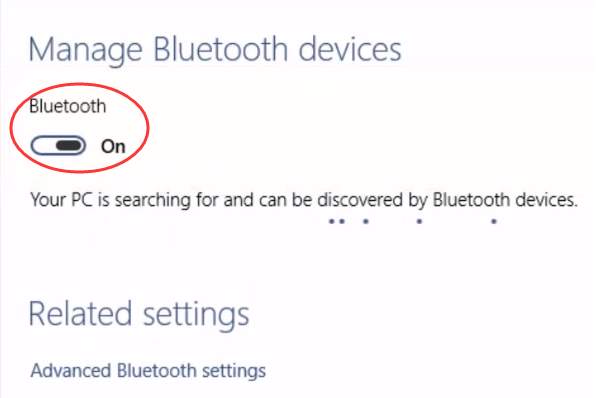Click the word "Manage" in page title
Viewport: 597px width, 398px height.
click(x=86, y=51)
